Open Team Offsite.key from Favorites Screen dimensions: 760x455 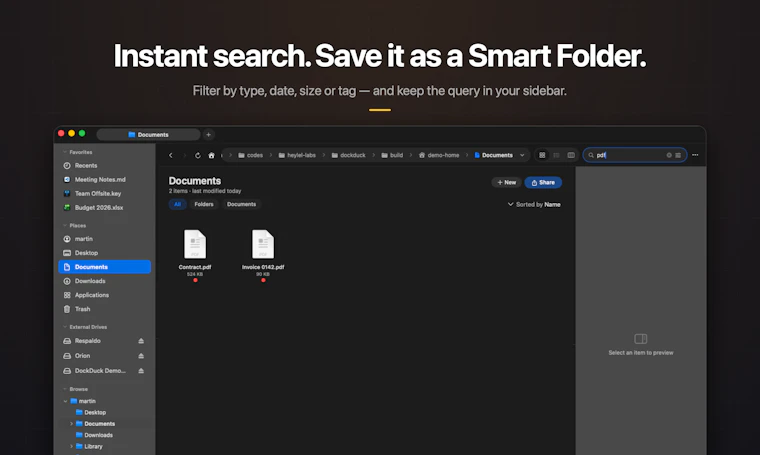105,194
